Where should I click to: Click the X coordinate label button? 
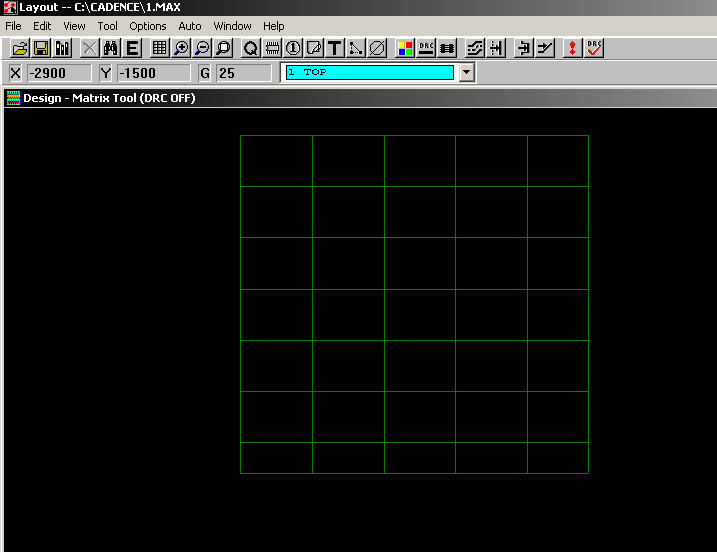click(x=15, y=73)
